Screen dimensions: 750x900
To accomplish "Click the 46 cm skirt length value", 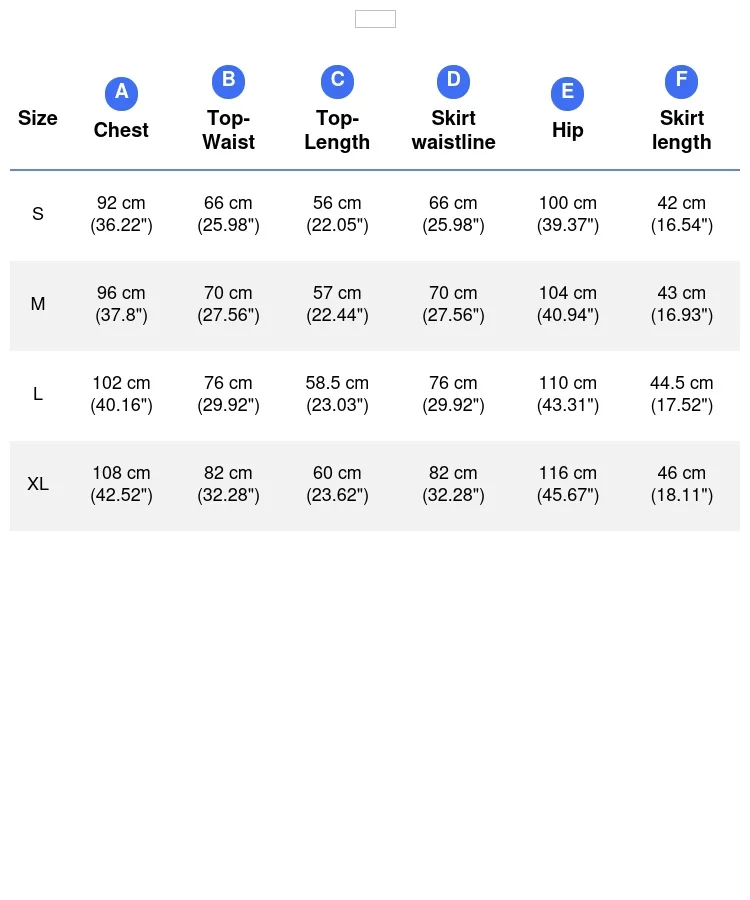I will (x=682, y=473).
